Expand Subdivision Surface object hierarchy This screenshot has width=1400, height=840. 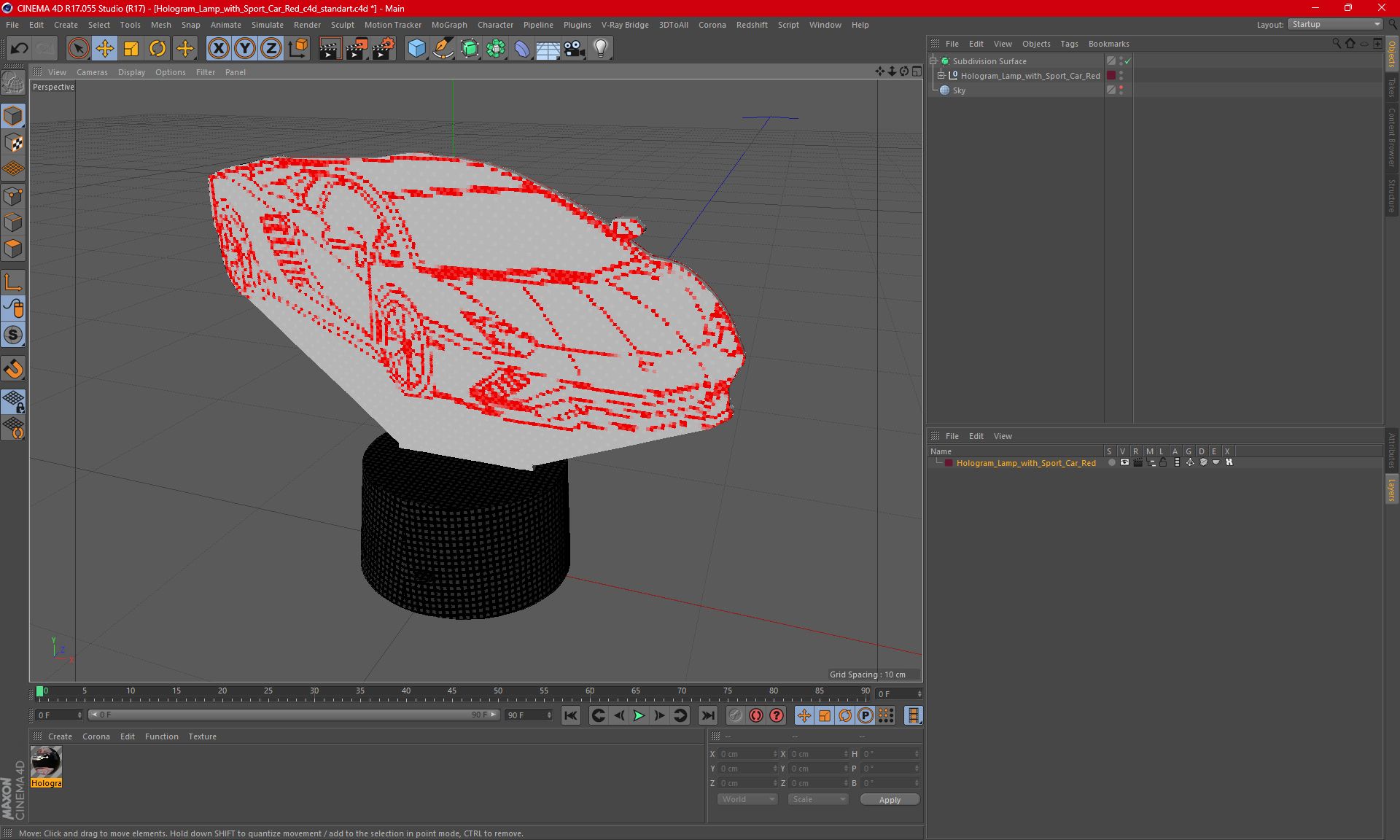point(935,61)
